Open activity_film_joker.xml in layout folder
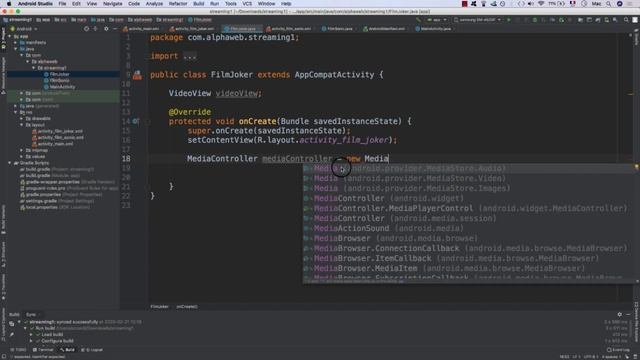640x360 pixels. tap(57, 131)
